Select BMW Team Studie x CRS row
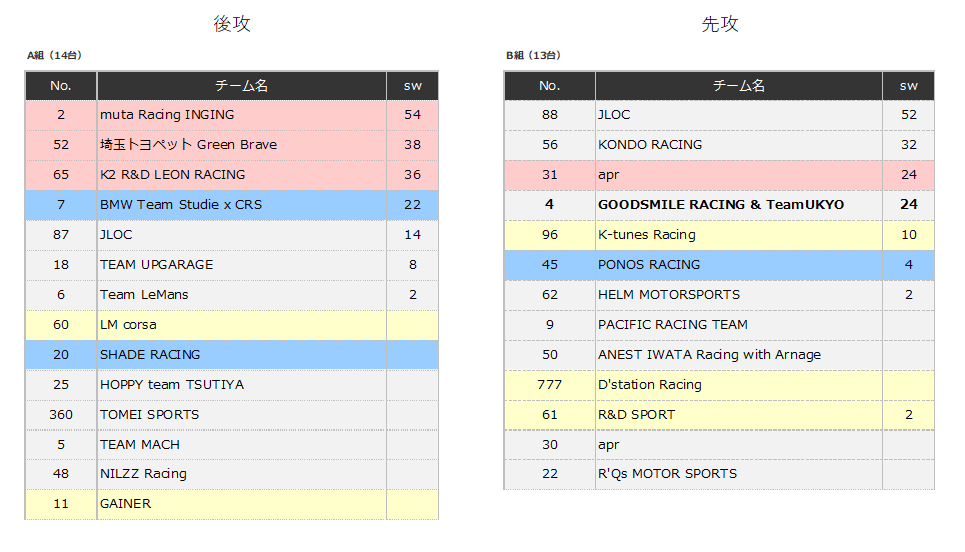Viewport: 965px width, 552px height. tap(180, 205)
